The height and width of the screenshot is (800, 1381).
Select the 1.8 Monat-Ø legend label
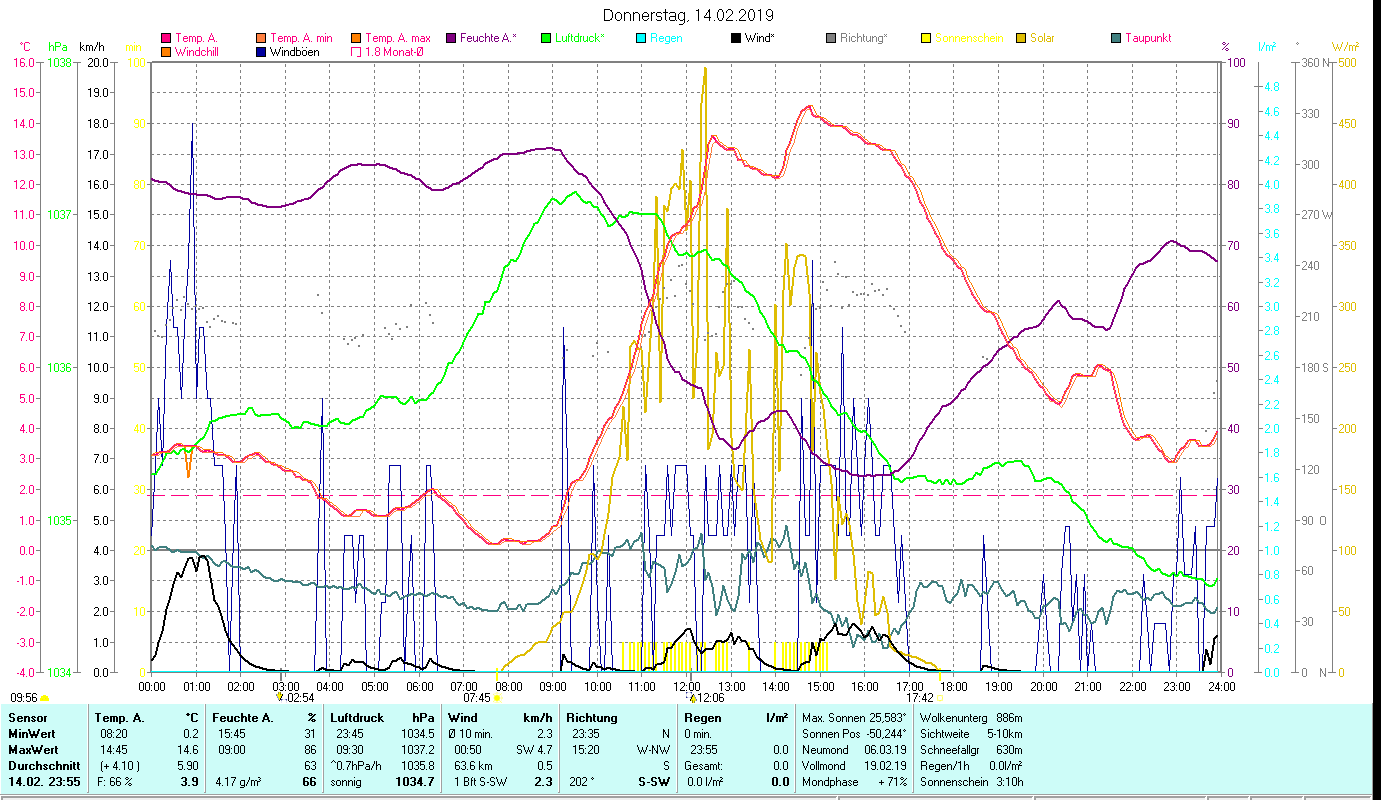393,51
